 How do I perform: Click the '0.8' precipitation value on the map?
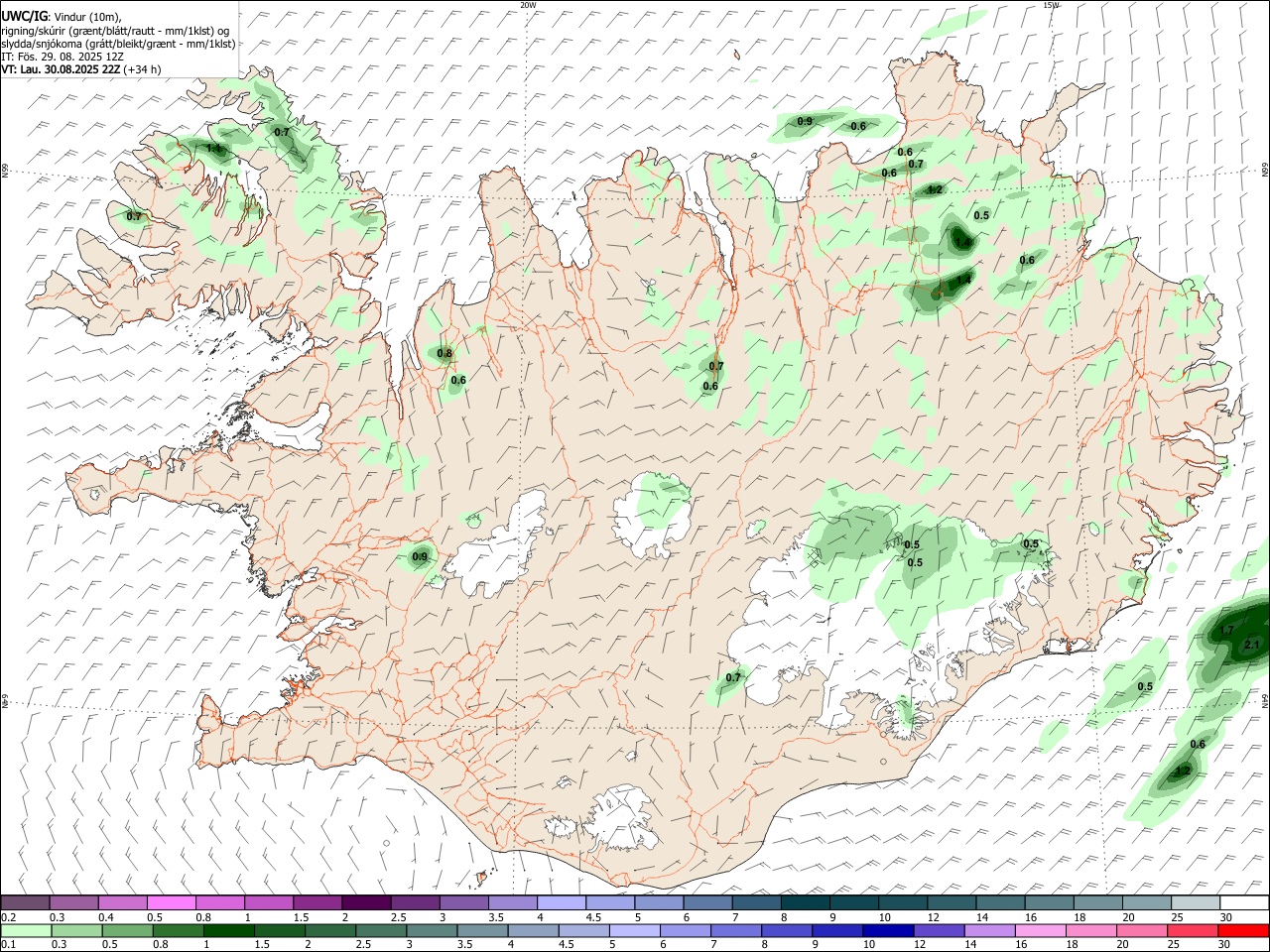pos(444,354)
